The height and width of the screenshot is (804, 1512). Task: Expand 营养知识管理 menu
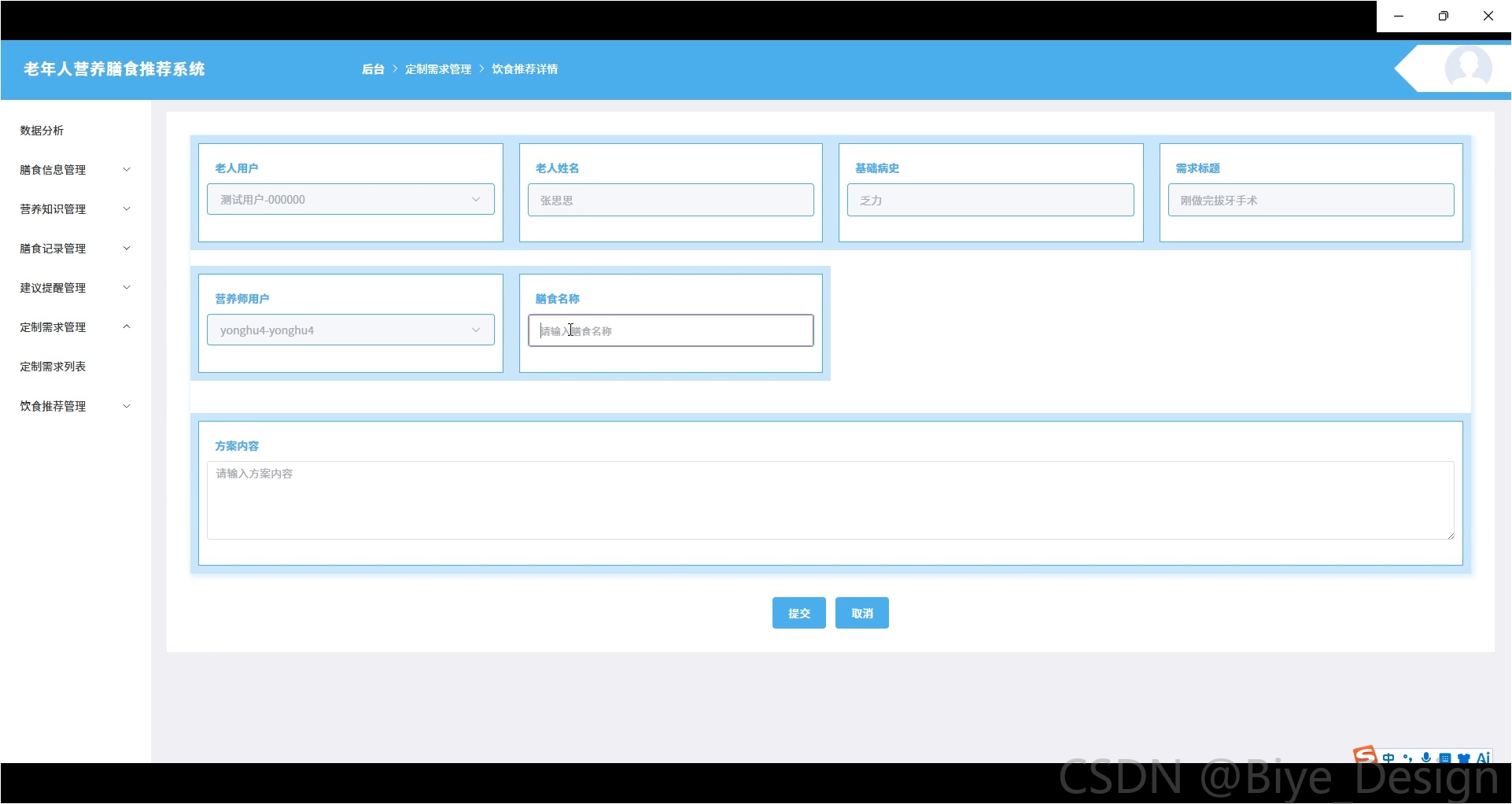click(76, 209)
